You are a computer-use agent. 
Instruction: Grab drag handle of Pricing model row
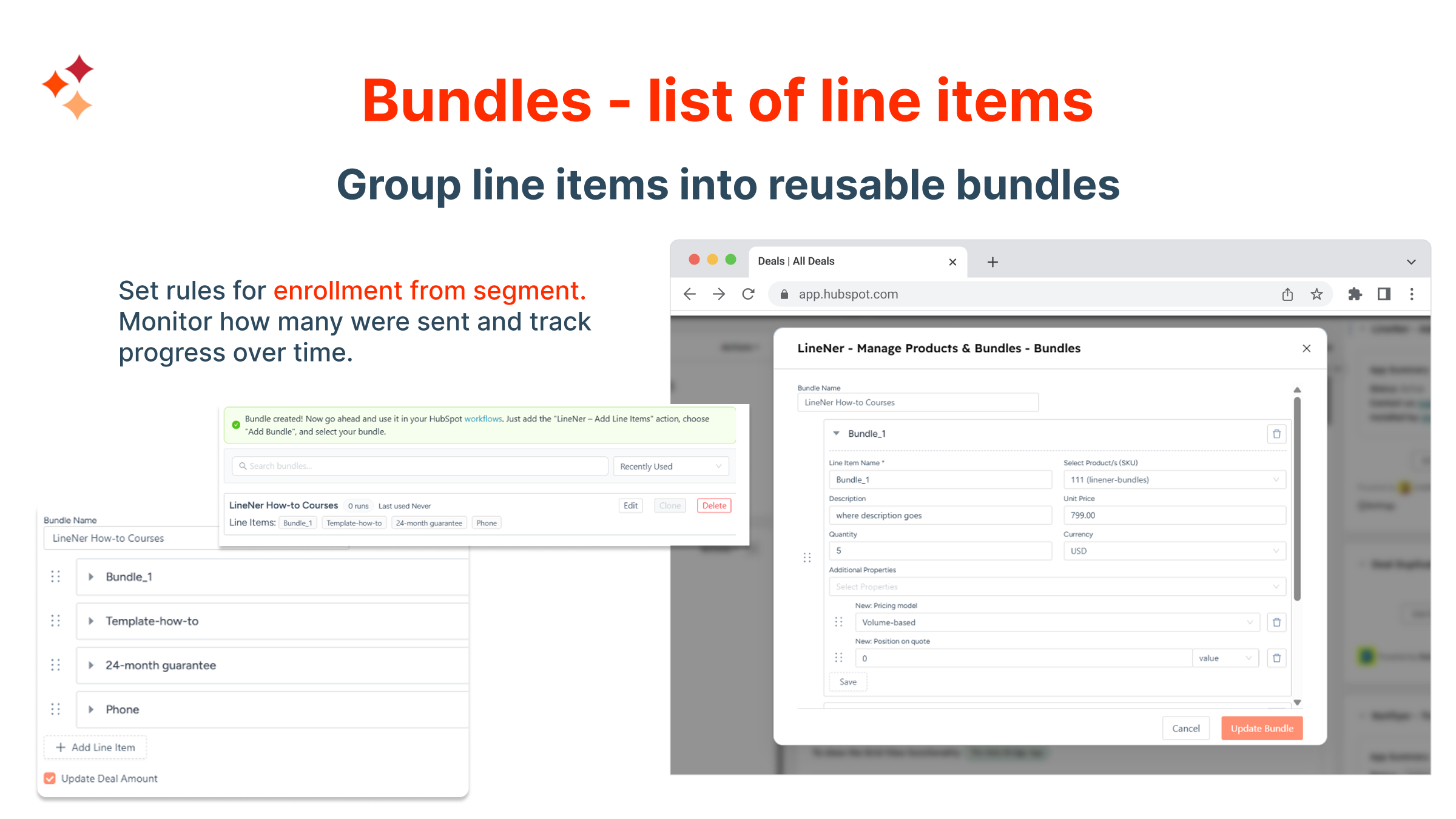tap(839, 622)
